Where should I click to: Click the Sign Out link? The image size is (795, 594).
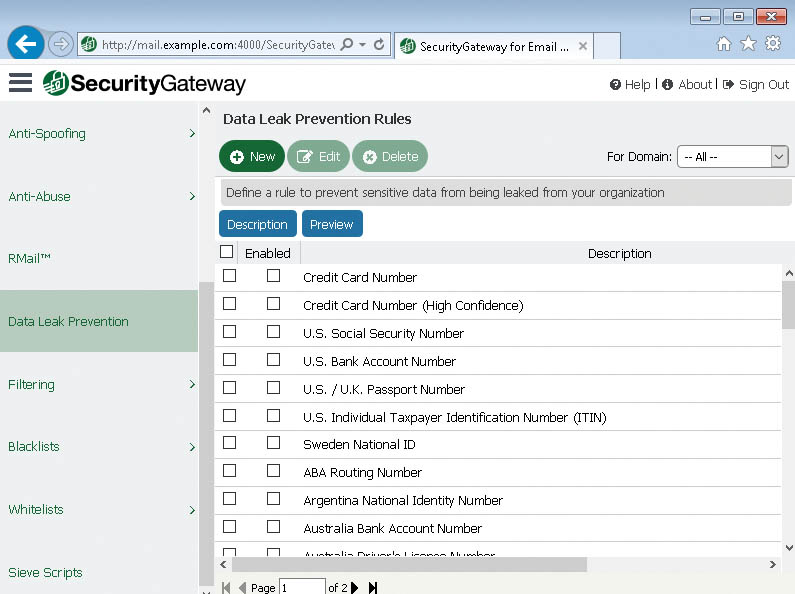[x=755, y=85]
